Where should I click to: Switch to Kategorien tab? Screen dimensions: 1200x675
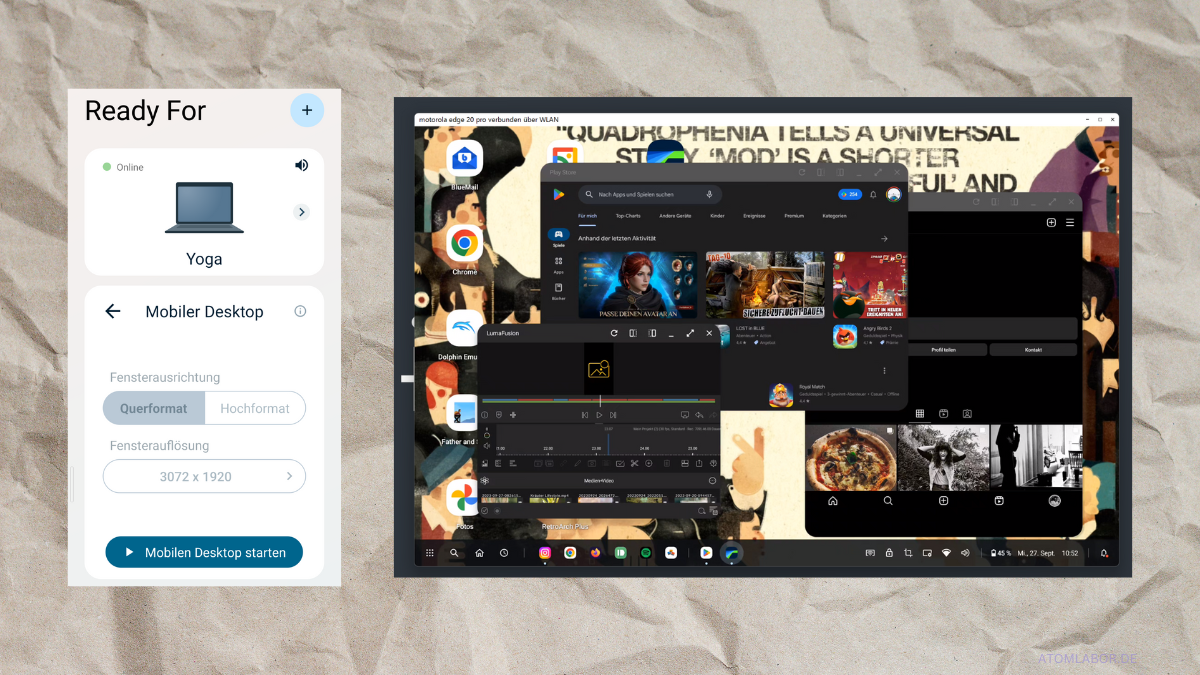[x=834, y=216]
